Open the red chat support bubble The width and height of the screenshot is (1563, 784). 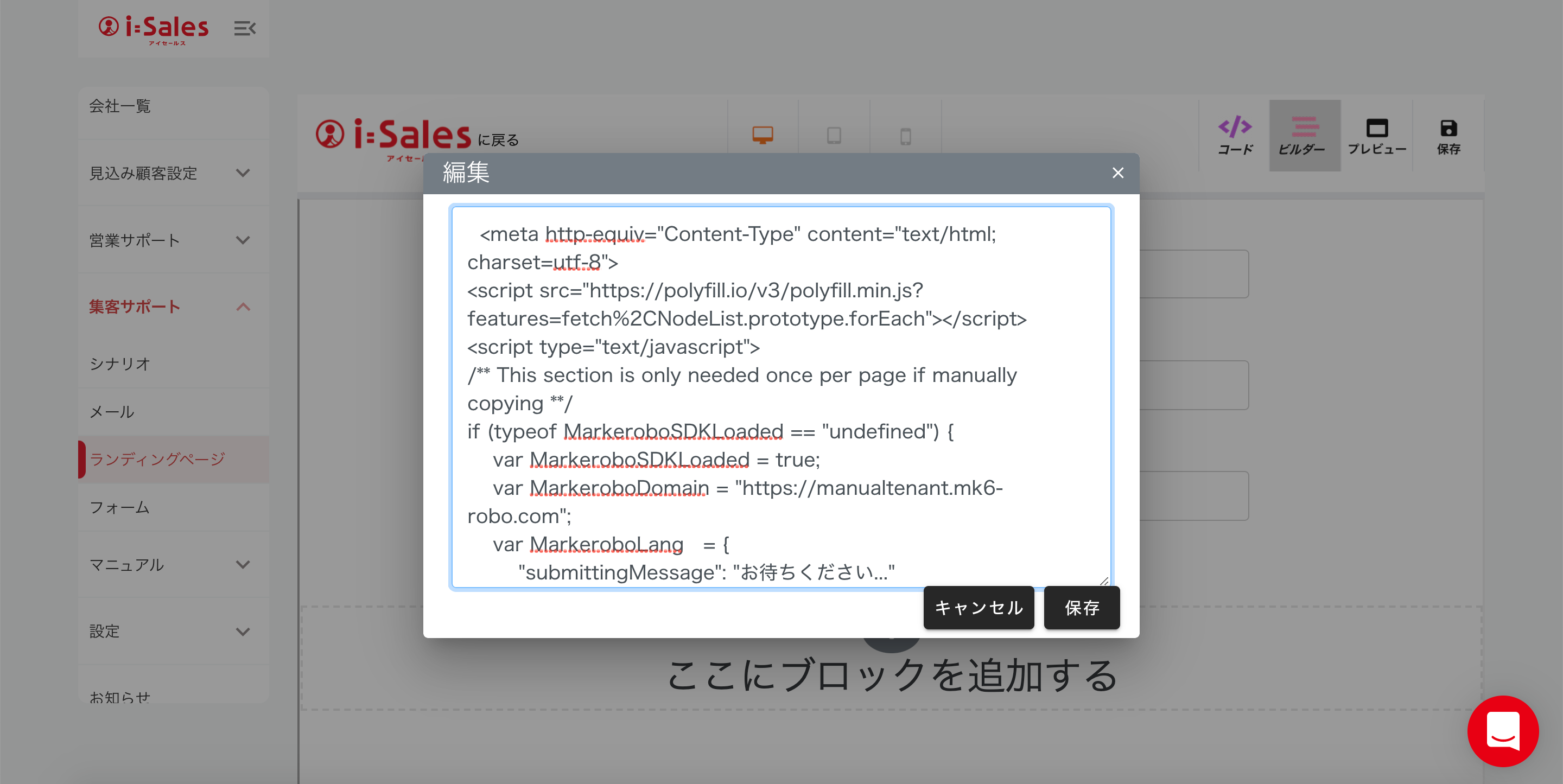point(1502,731)
